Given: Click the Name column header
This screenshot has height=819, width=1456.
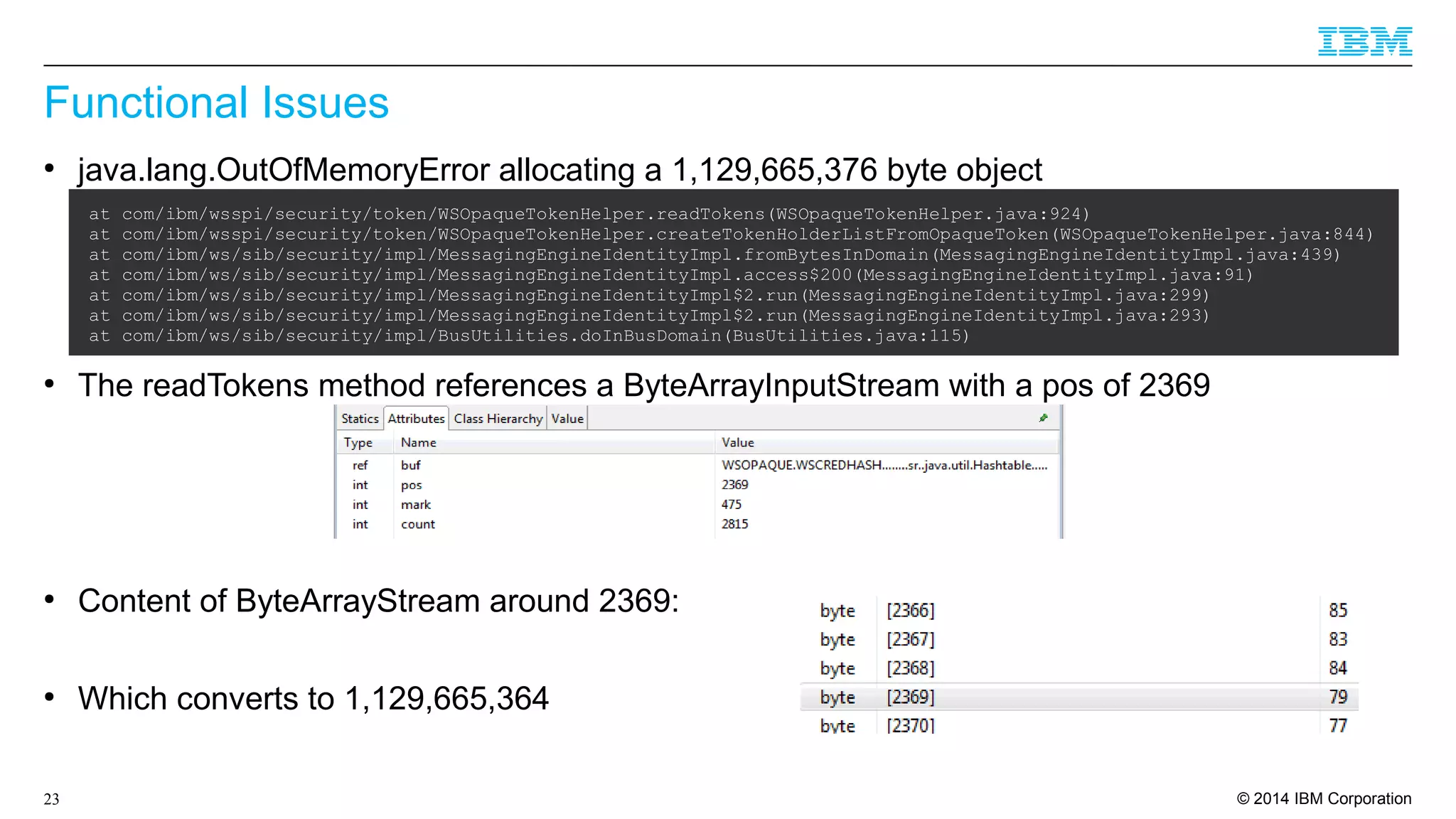Looking at the screenshot, I should [419, 442].
